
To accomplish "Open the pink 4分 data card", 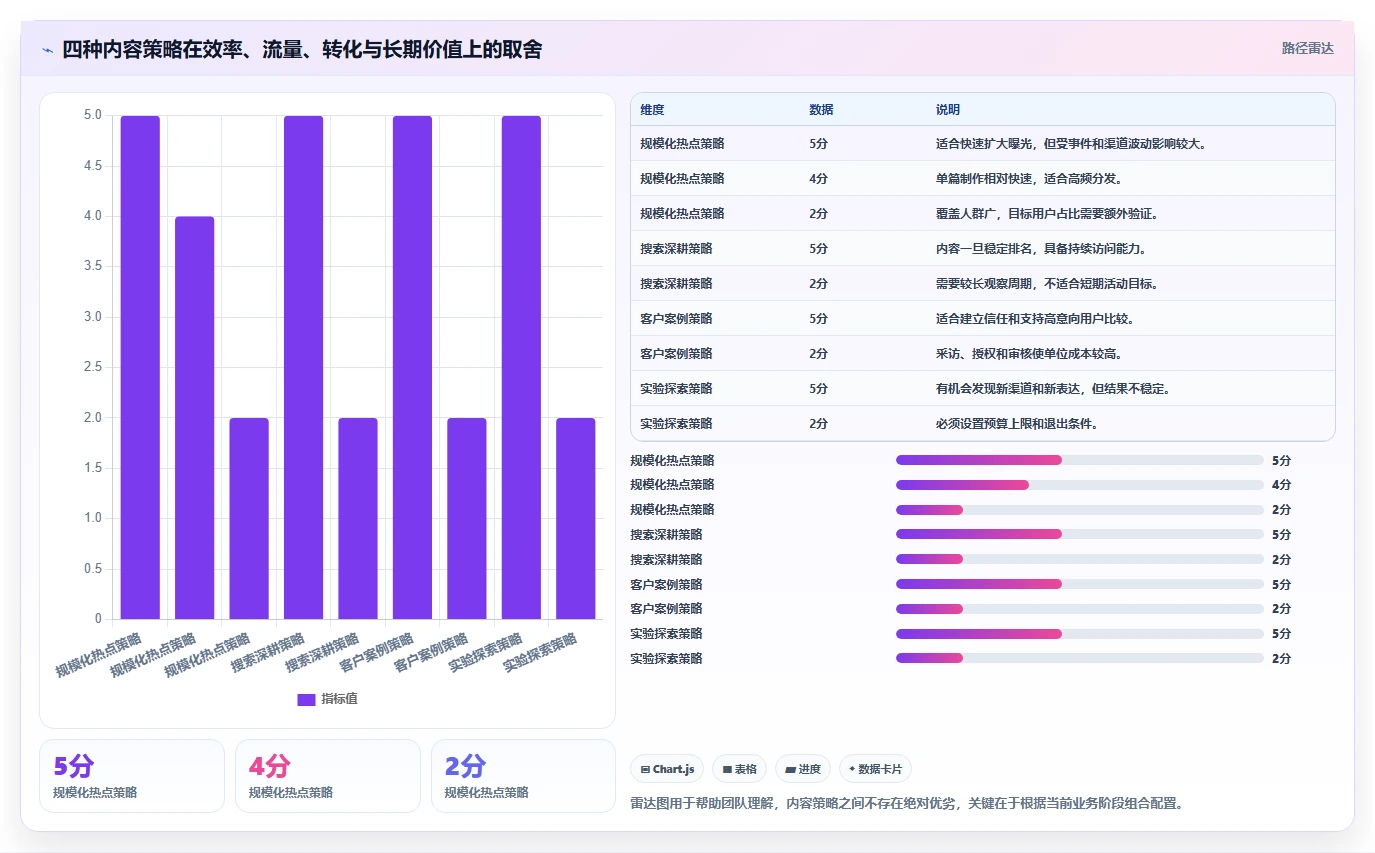I will click(x=328, y=776).
